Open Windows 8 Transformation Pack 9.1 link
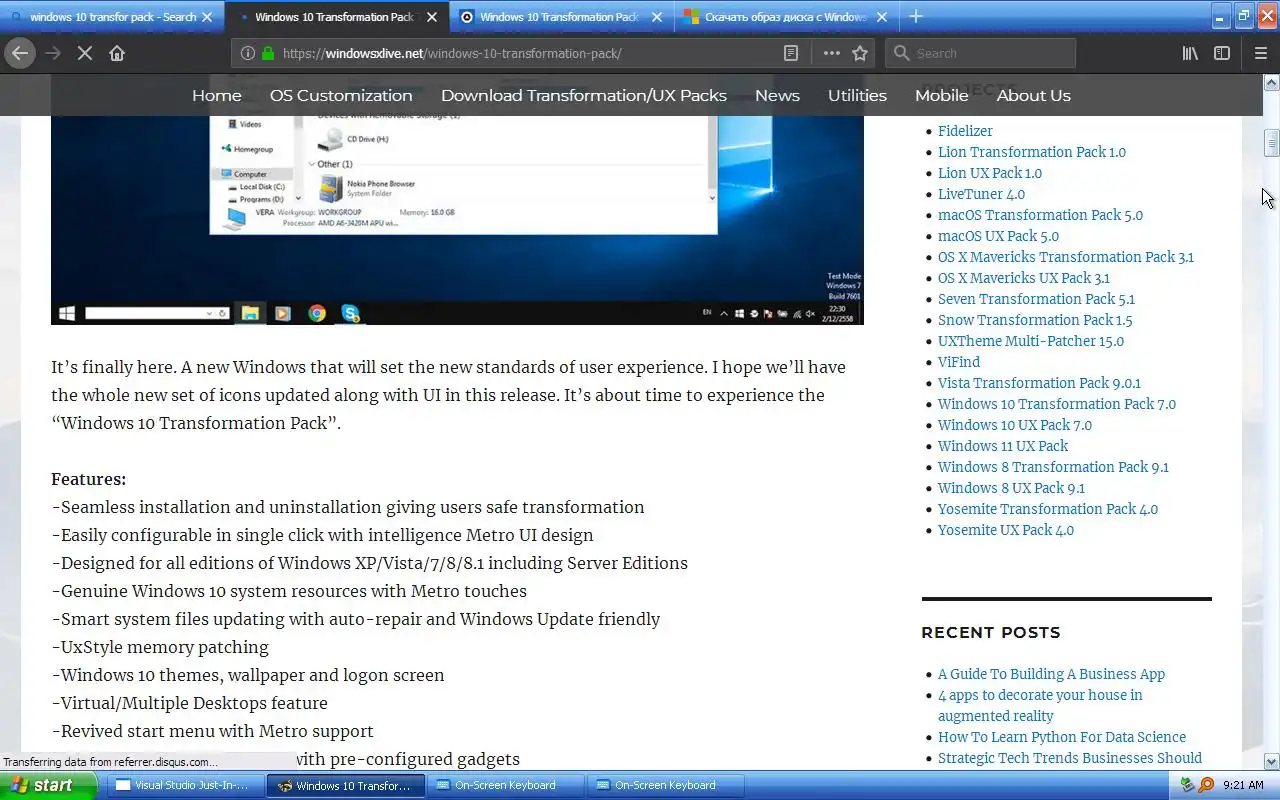The height and width of the screenshot is (800, 1280). click(1053, 467)
